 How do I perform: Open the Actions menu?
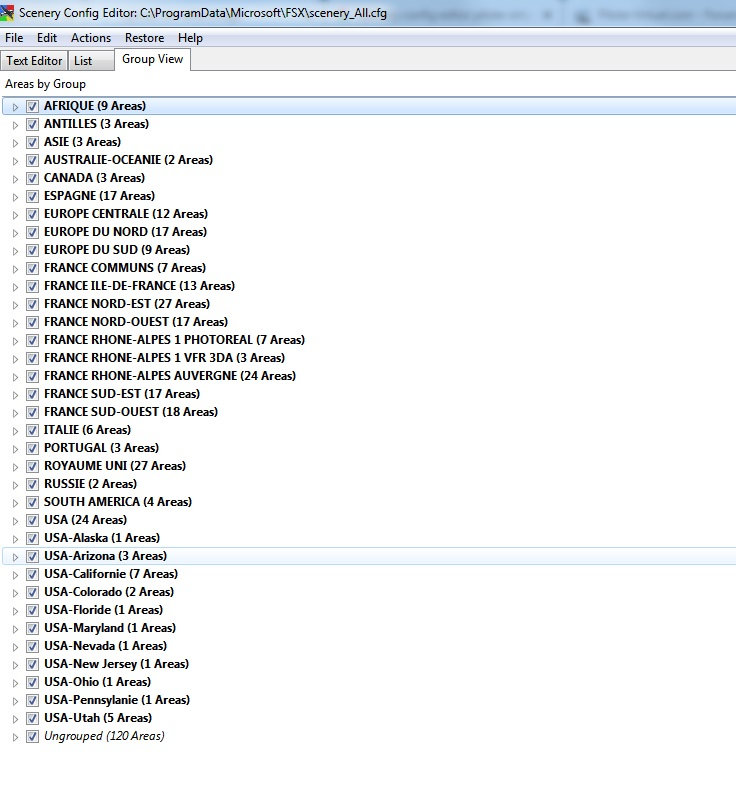tap(91, 38)
